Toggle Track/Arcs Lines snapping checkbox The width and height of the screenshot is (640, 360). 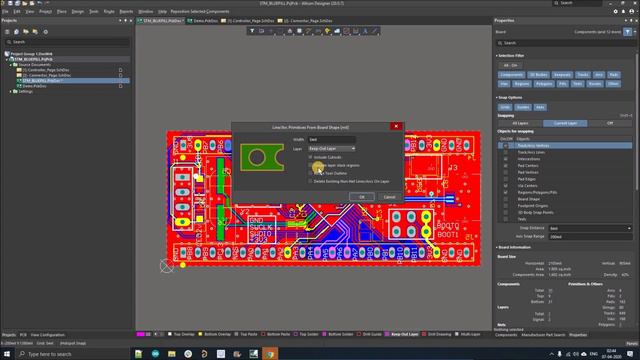click(506, 152)
